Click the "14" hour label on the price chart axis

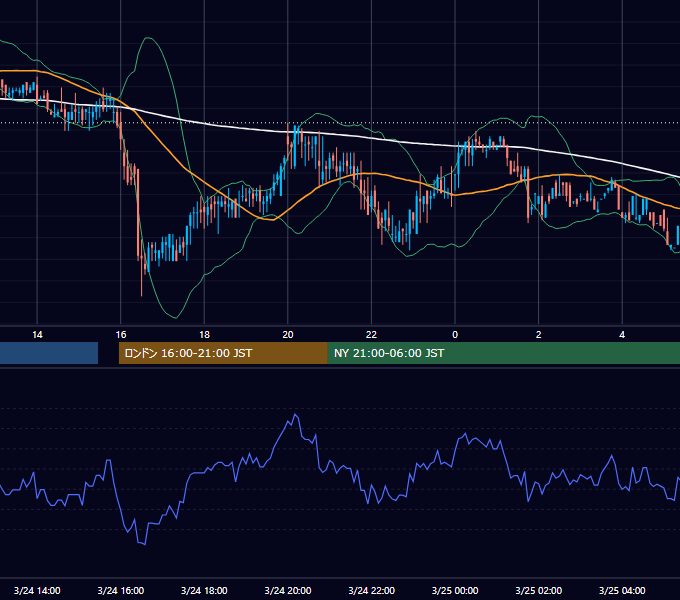pos(37,335)
